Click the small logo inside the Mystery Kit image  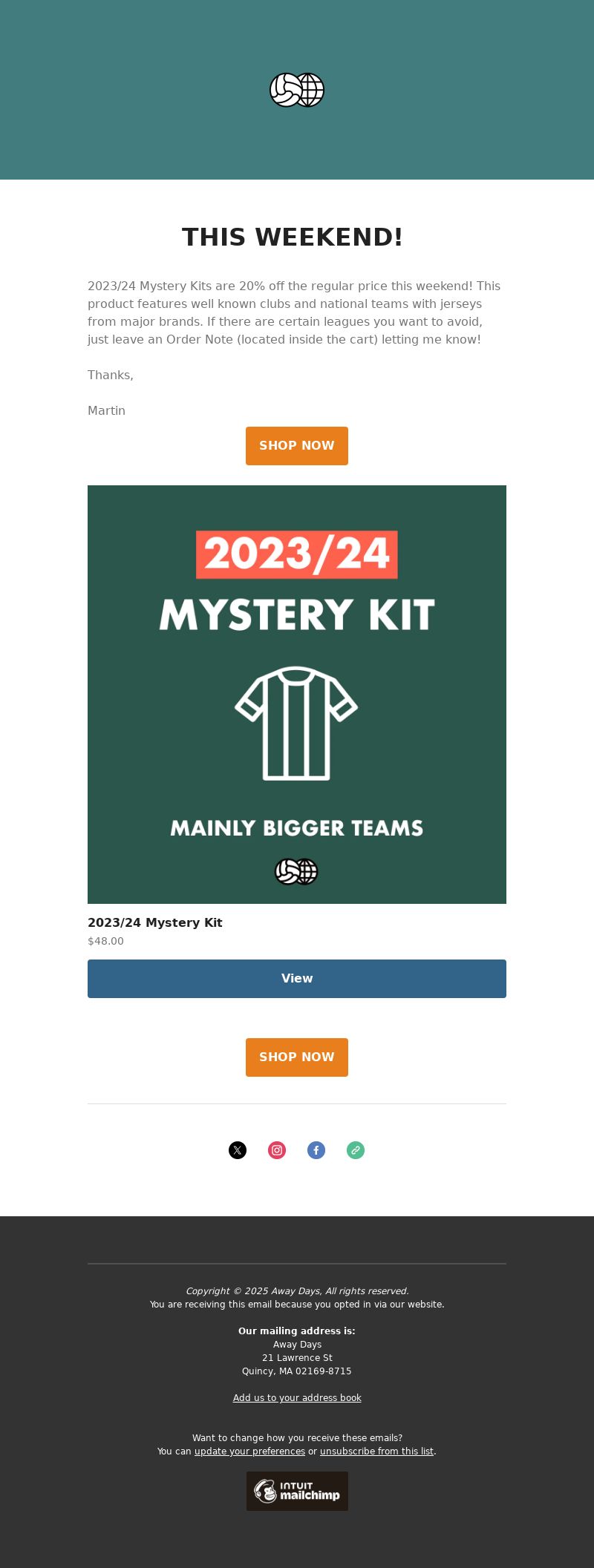coord(296,871)
